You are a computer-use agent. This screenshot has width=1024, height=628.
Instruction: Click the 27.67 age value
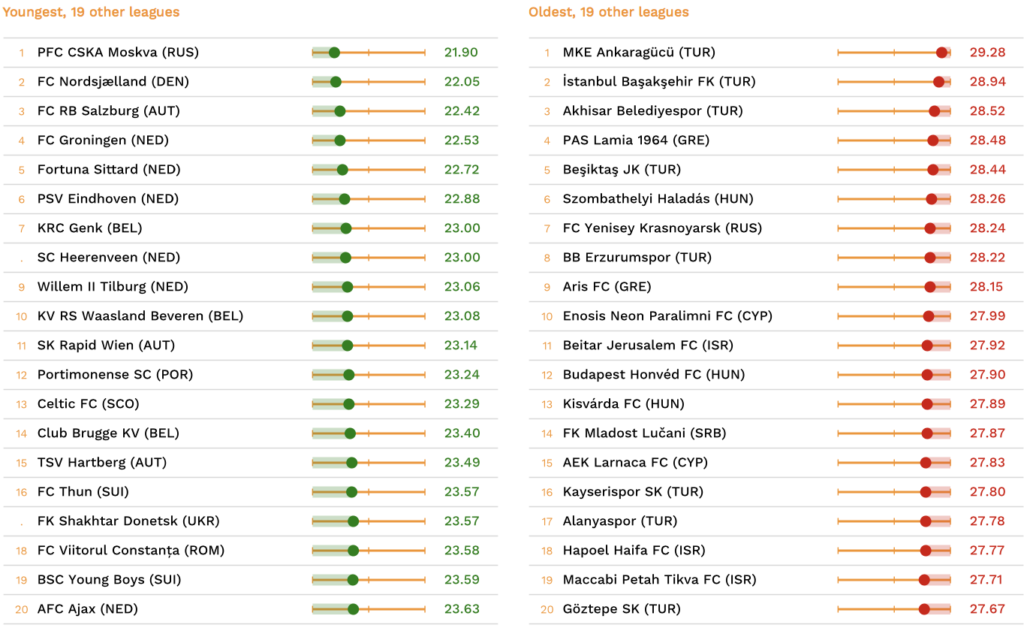[987, 609]
